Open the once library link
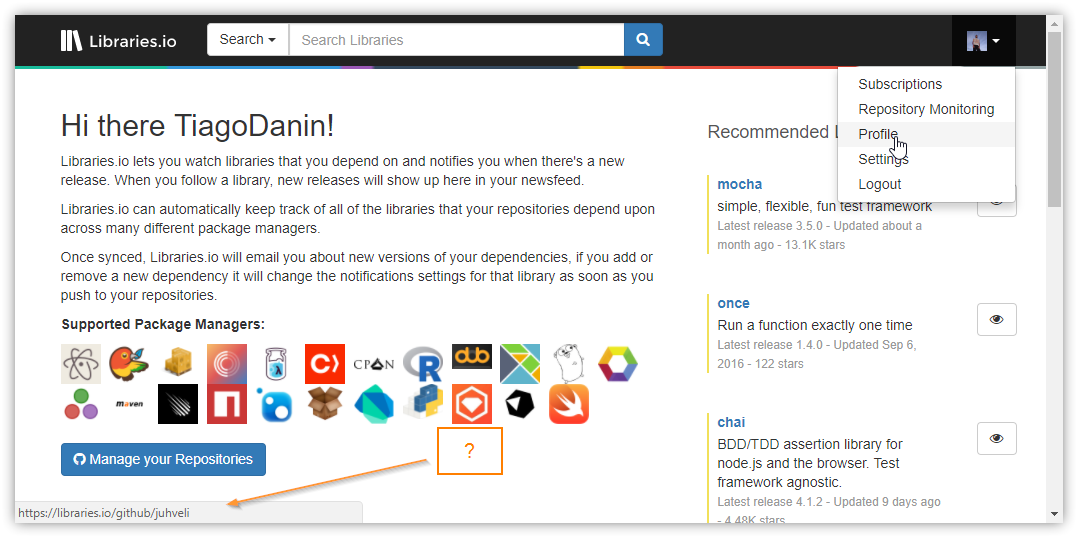1078x538 pixels. [734, 303]
